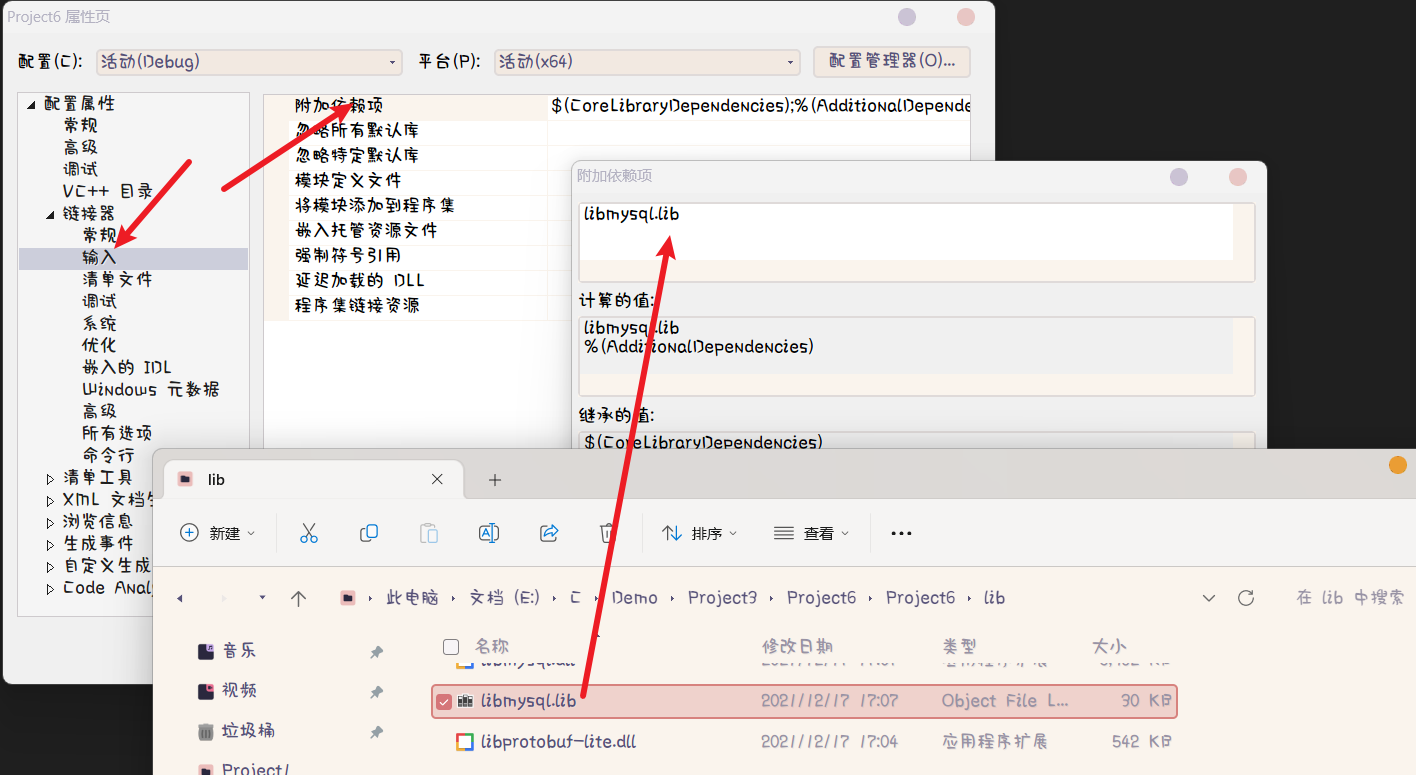Click the Rename icon in Explorer toolbar
Image resolution: width=1416 pixels, height=775 pixels.
coord(489,533)
